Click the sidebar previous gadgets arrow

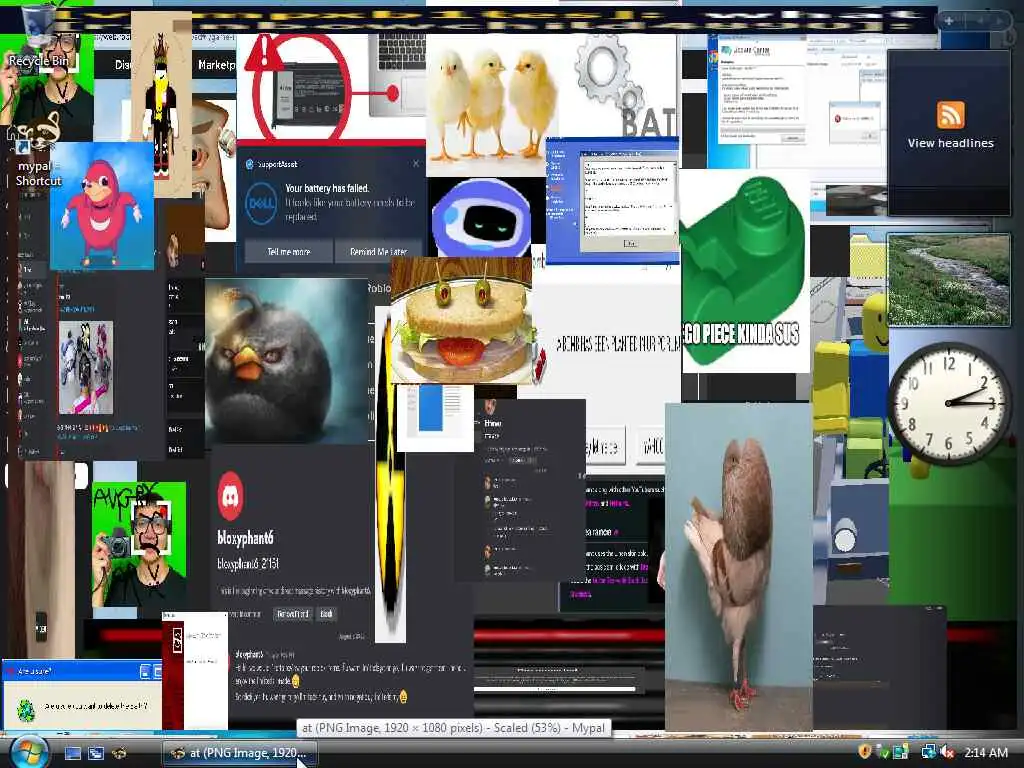[980, 21]
